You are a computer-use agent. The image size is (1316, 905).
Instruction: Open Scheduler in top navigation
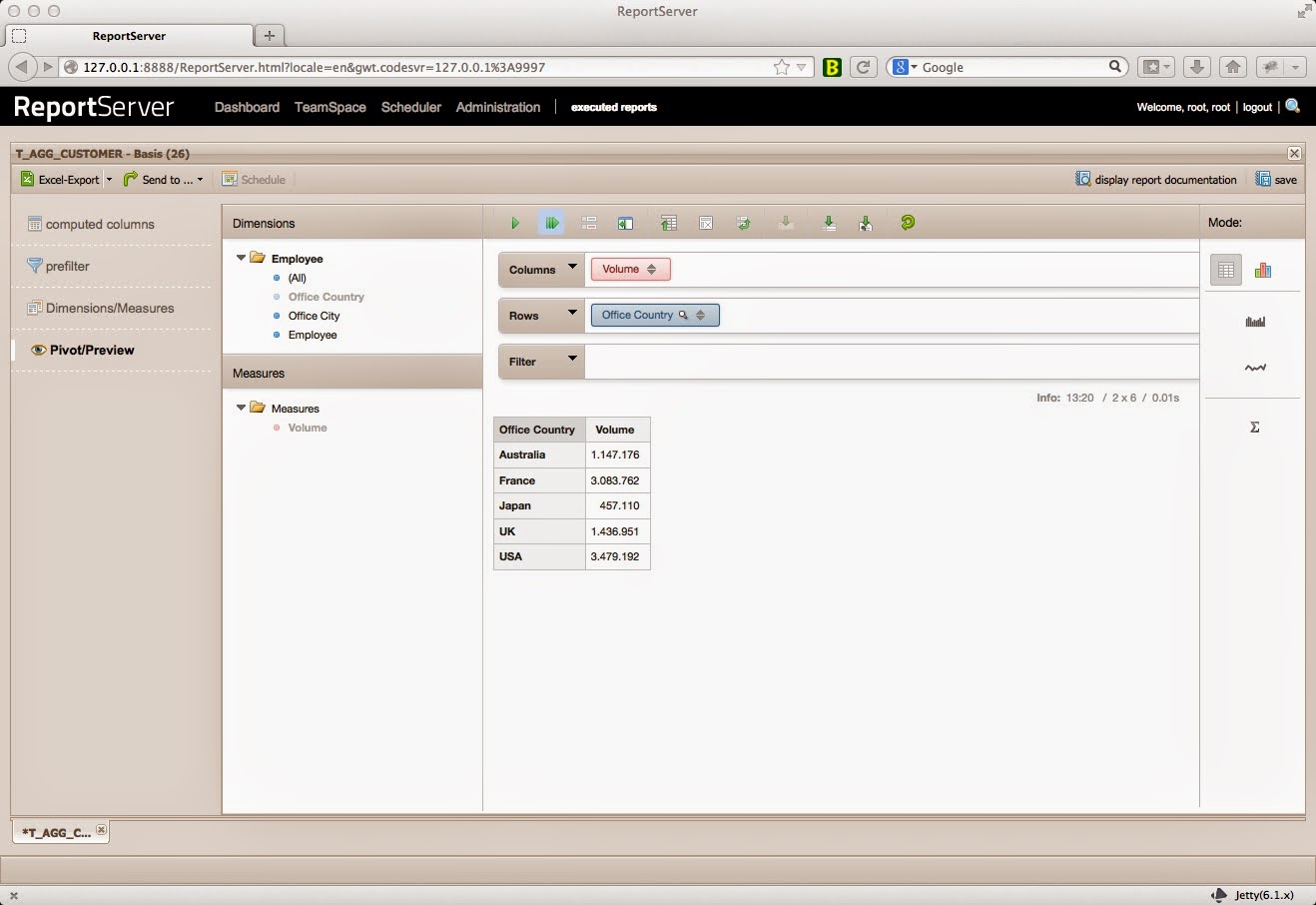coord(411,107)
